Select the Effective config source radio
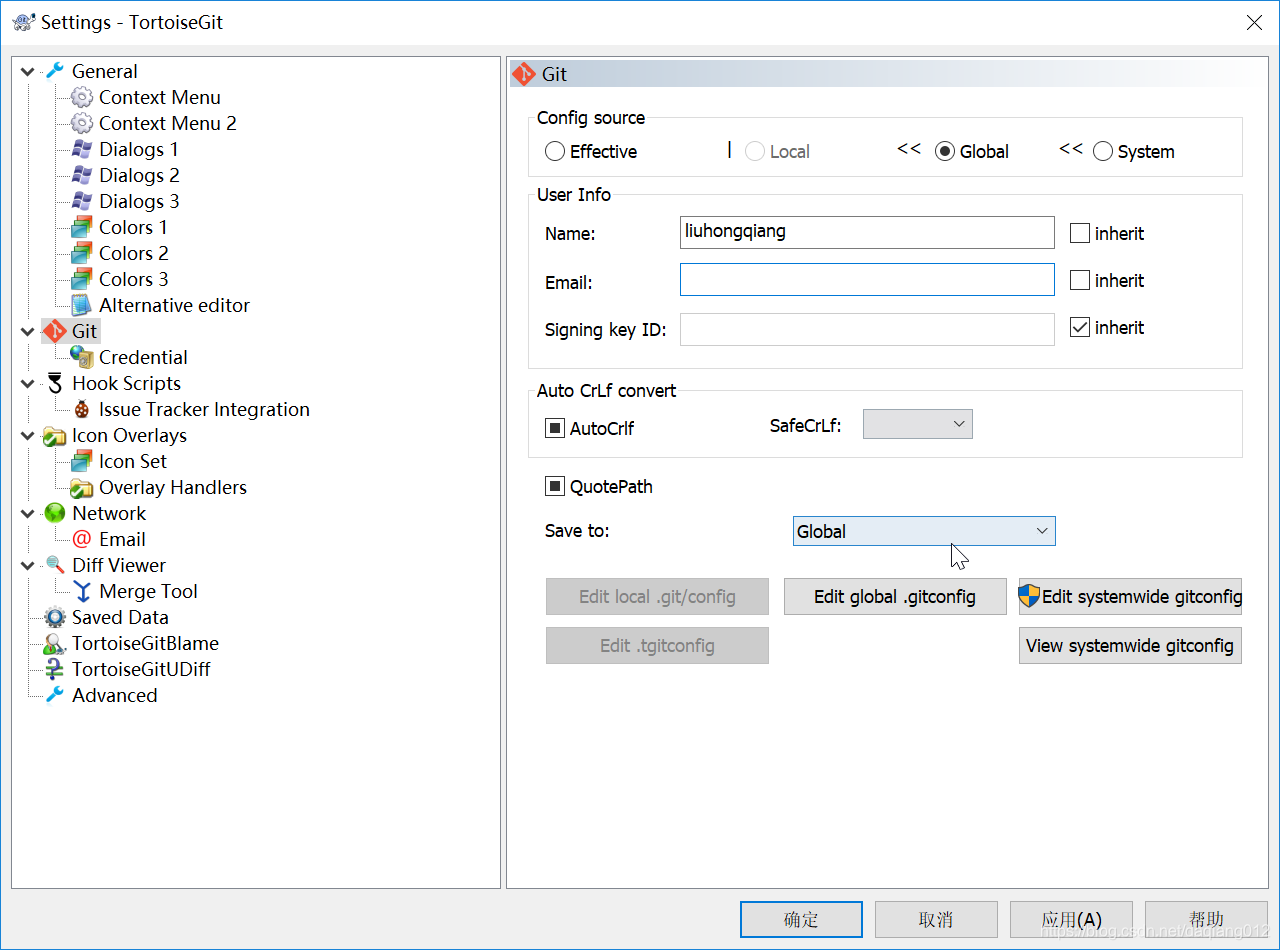Image resolution: width=1280 pixels, height=950 pixels. [x=555, y=151]
